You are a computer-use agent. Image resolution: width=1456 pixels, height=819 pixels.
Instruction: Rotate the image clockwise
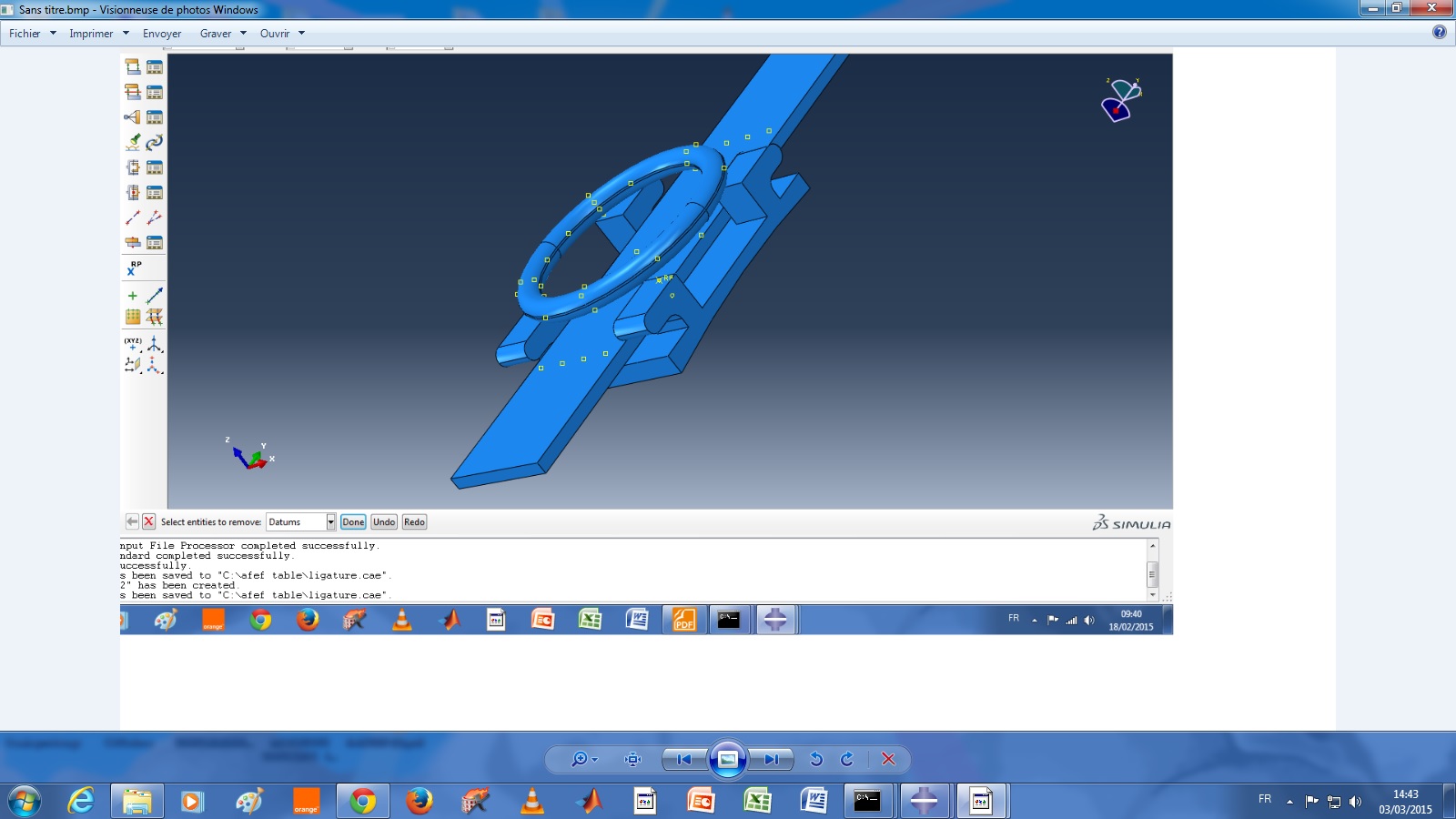pyautogui.click(x=847, y=759)
